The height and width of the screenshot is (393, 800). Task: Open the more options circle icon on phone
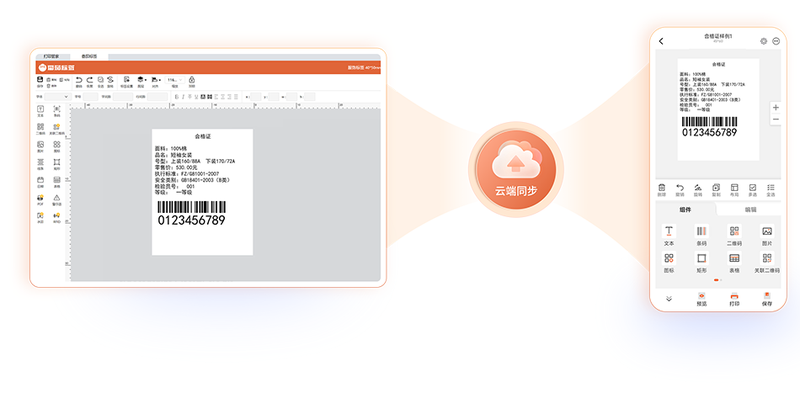pos(776,41)
